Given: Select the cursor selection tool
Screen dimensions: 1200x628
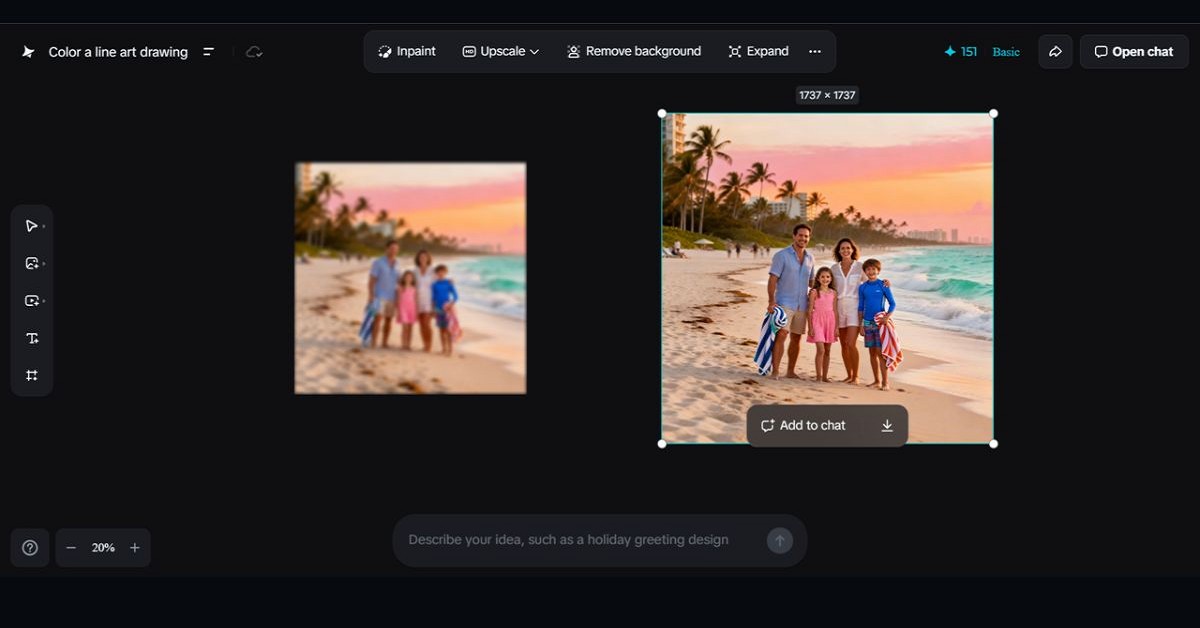Looking at the screenshot, I should tap(31, 225).
